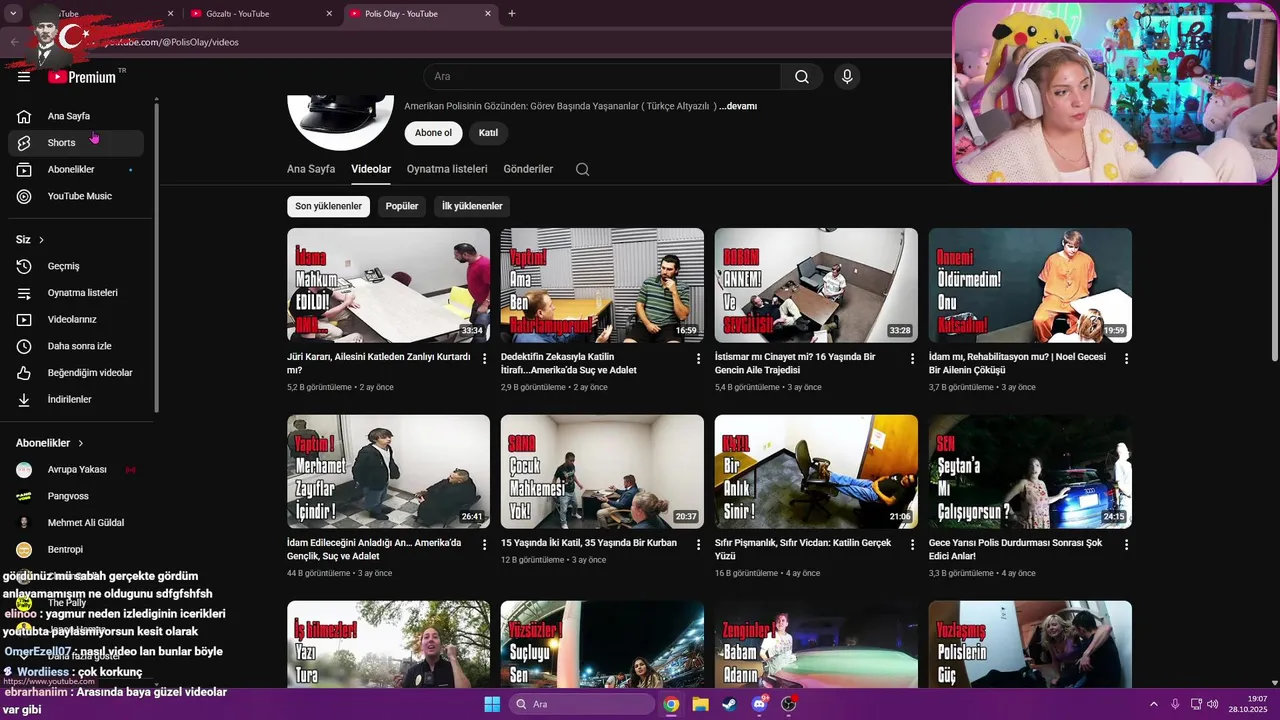Open options menu for '15 Yaşında İki Katil' video
Screen dimensions: 1280x720
pos(699,545)
